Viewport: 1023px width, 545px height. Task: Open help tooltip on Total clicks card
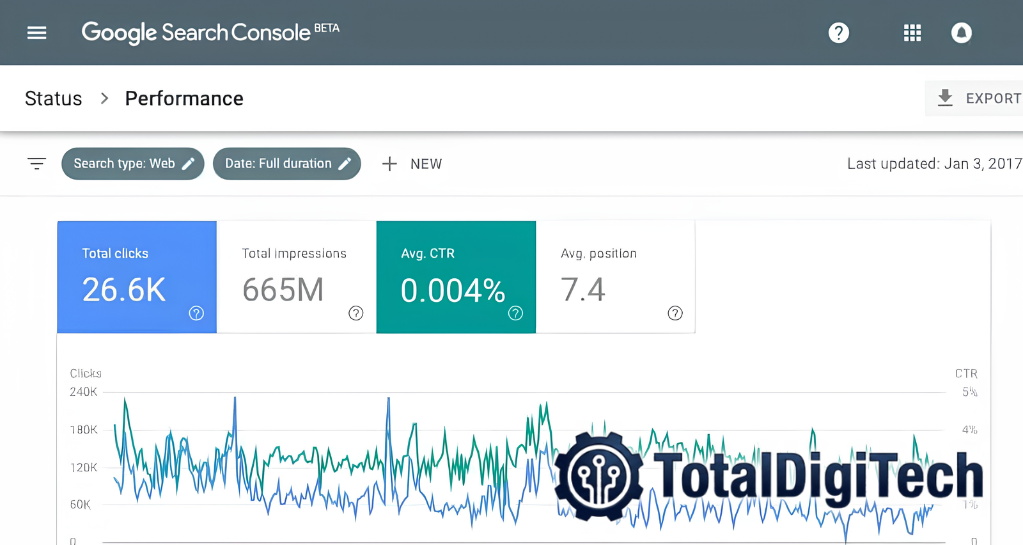coord(196,313)
